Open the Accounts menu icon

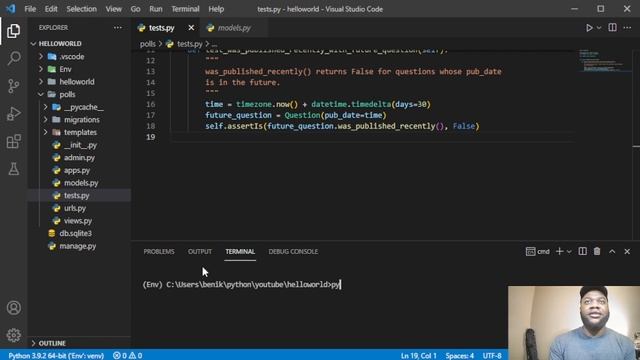coord(13,308)
